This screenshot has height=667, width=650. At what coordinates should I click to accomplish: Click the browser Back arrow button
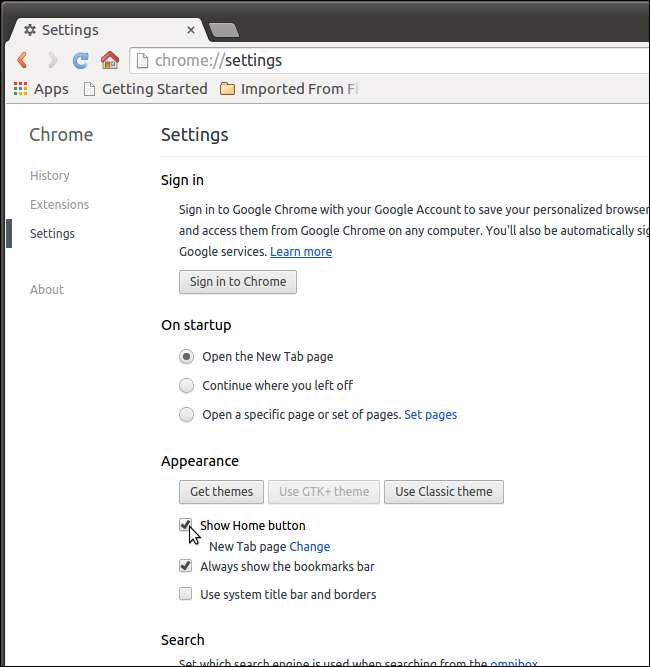tap(22, 61)
